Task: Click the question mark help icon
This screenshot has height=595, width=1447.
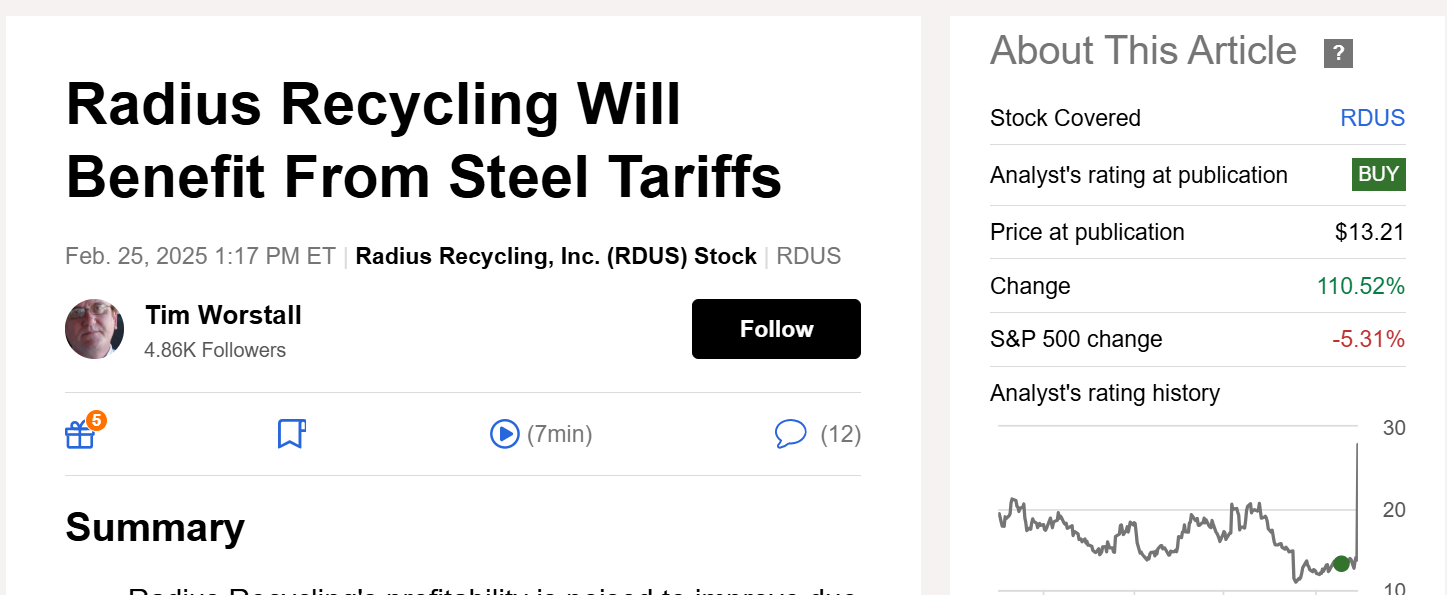Action: (x=1338, y=53)
